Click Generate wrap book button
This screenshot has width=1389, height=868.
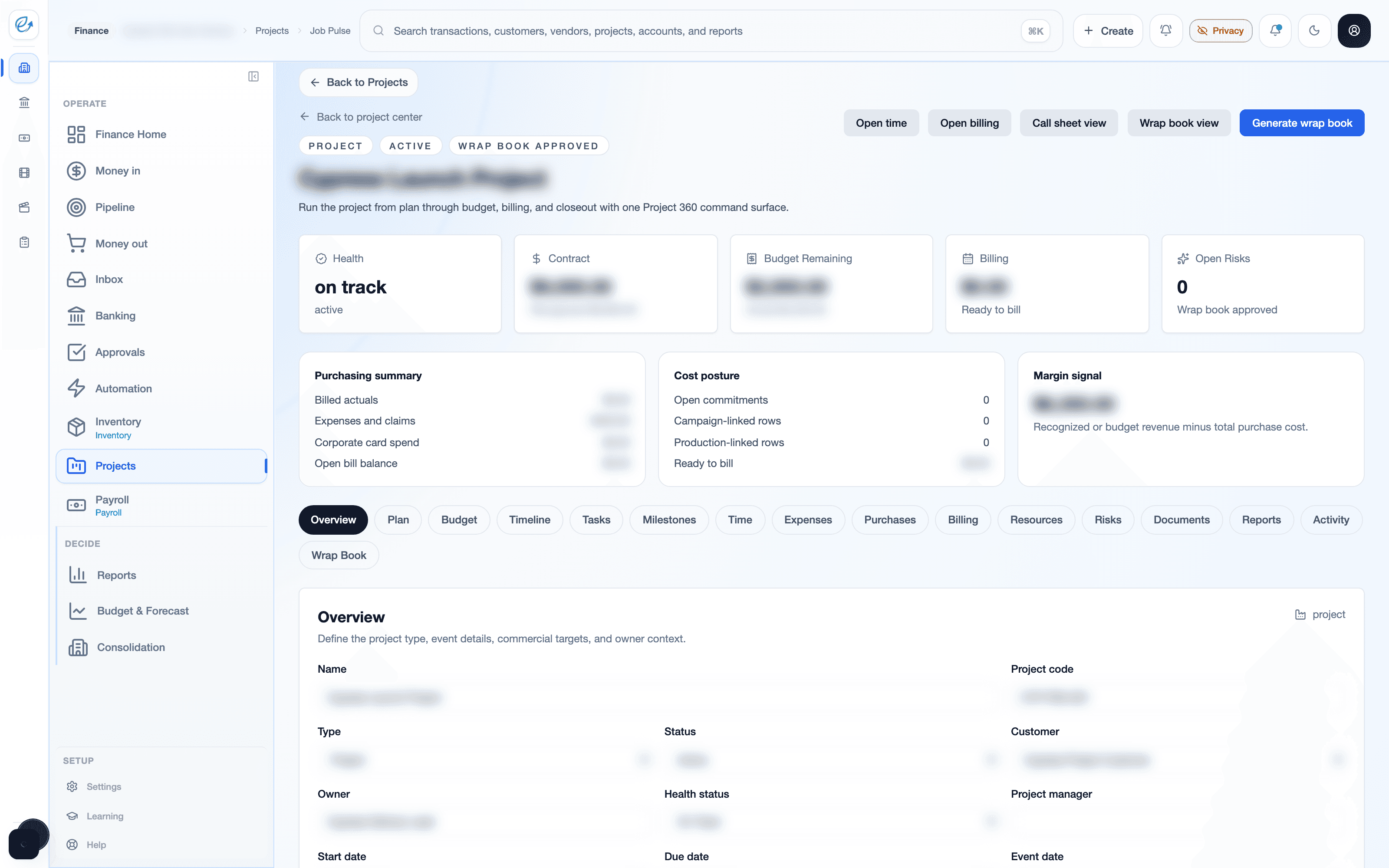(1302, 123)
